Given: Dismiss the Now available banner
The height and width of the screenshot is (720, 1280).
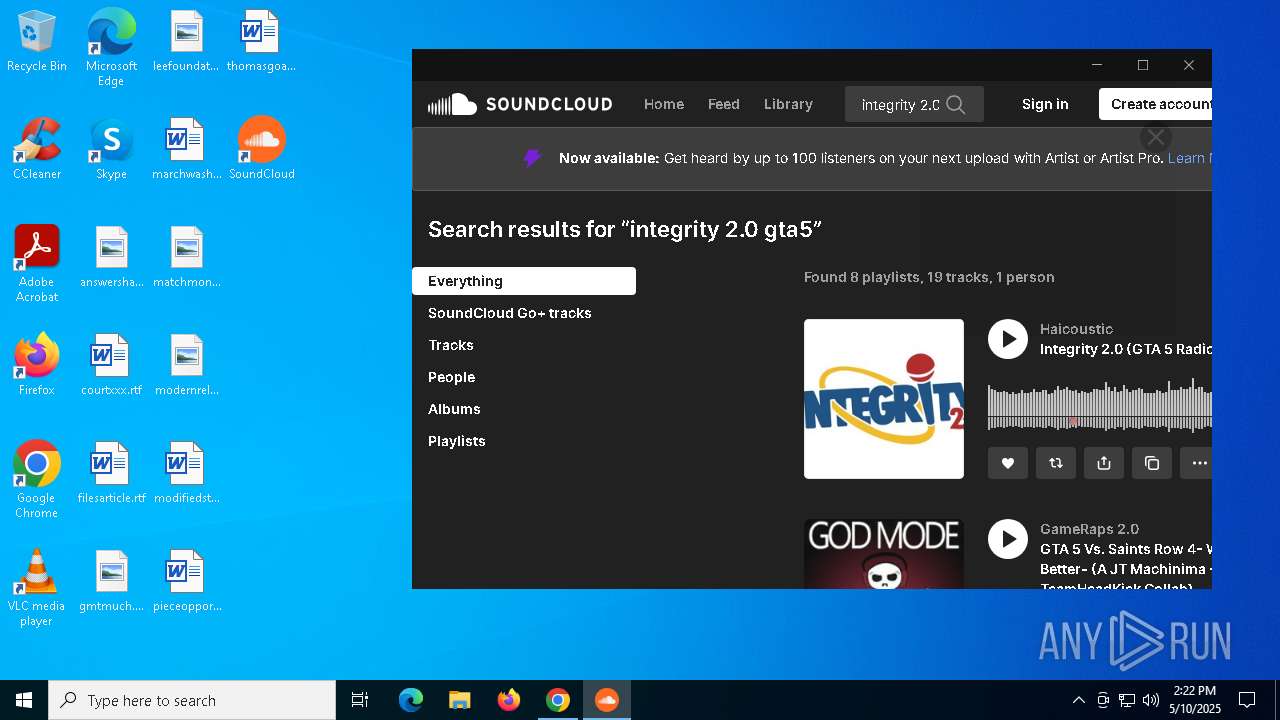Looking at the screenshot, I should tap(1156, 137).
